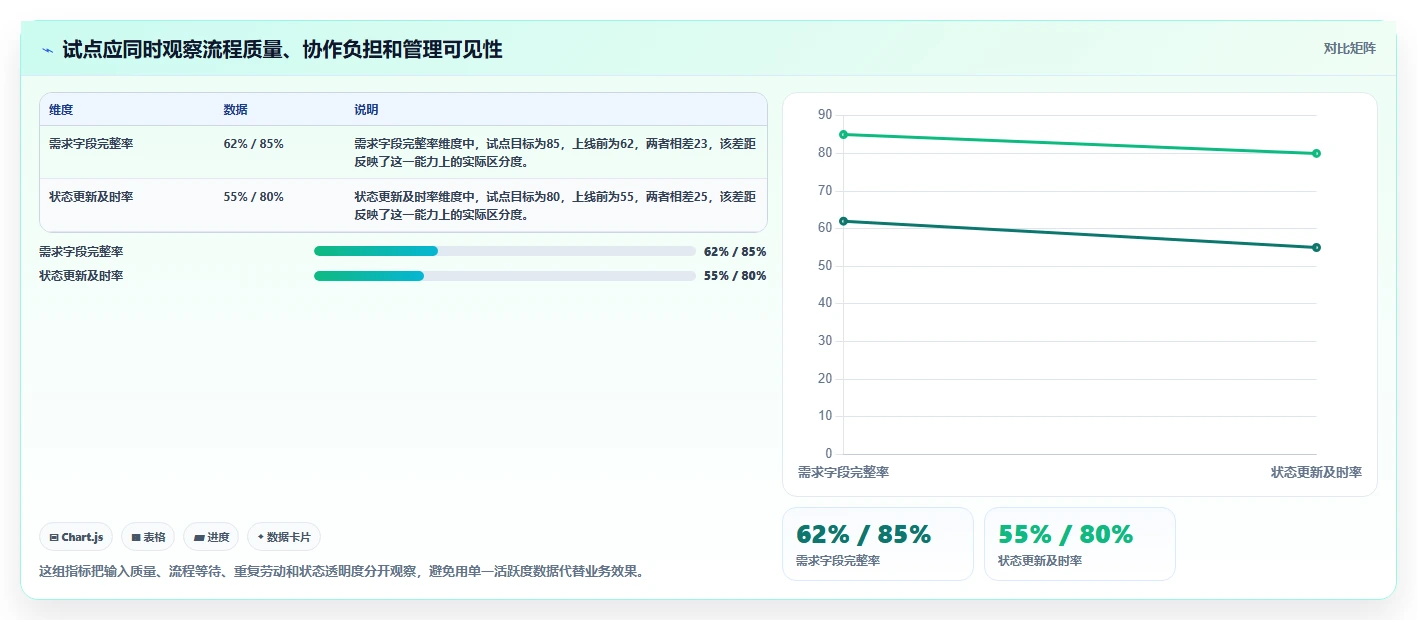This screenshot has width=1417, height=620.
Task: Click the heading 试点应同时观察流程质量
Action: pos(282,49)
